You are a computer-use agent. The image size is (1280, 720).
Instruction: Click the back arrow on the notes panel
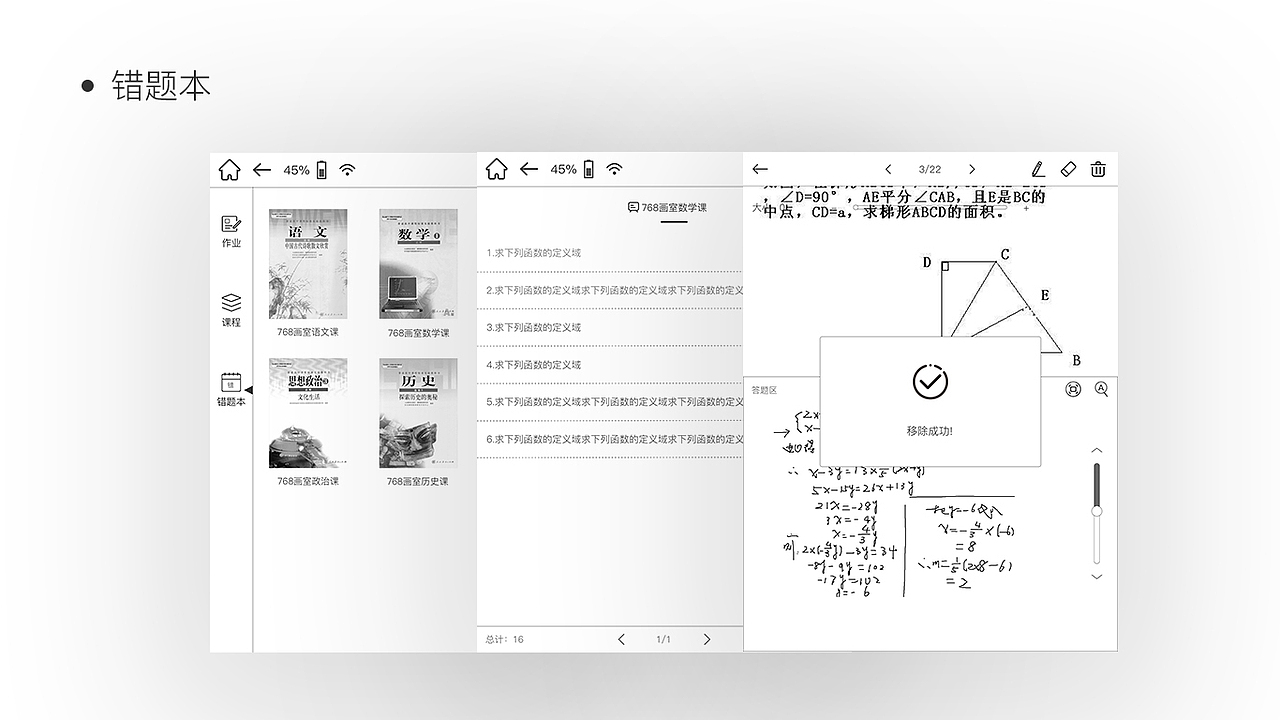coord(760,169)
